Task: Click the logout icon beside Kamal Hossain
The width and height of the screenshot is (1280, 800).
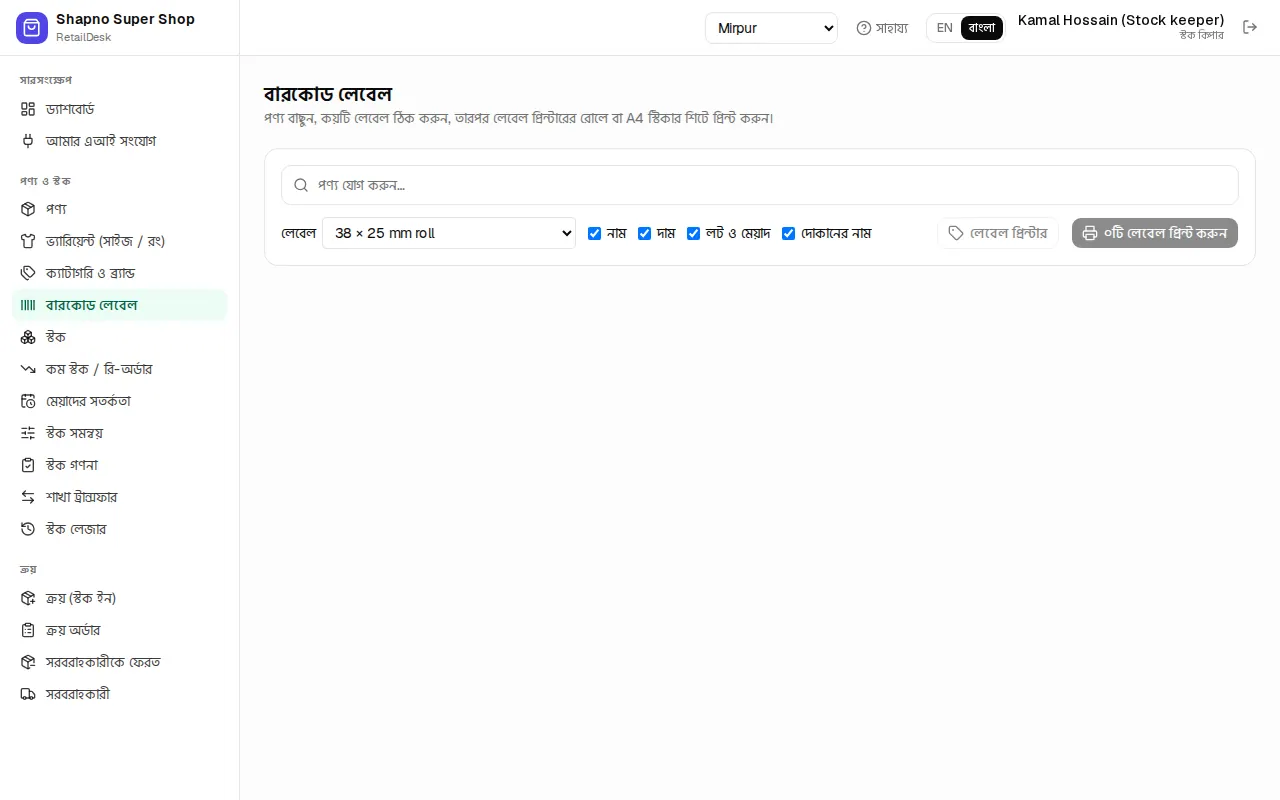Action: pos(1250,27)
